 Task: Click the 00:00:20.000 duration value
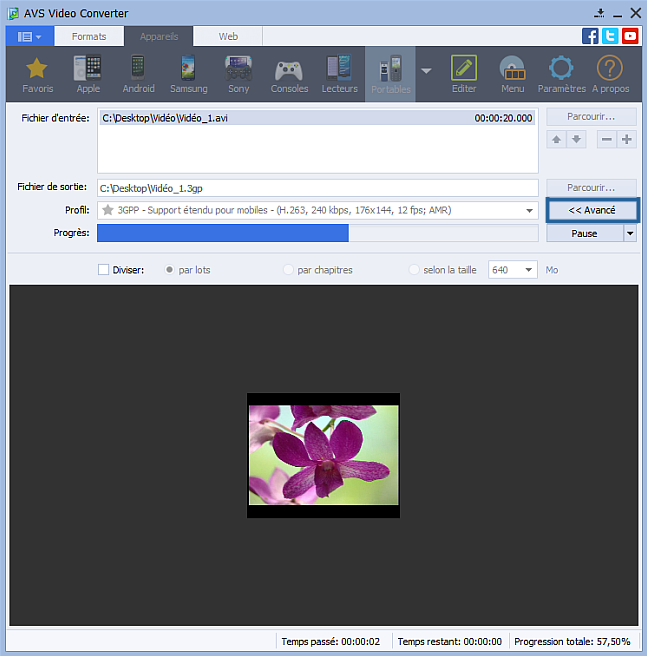pos(503,118)
